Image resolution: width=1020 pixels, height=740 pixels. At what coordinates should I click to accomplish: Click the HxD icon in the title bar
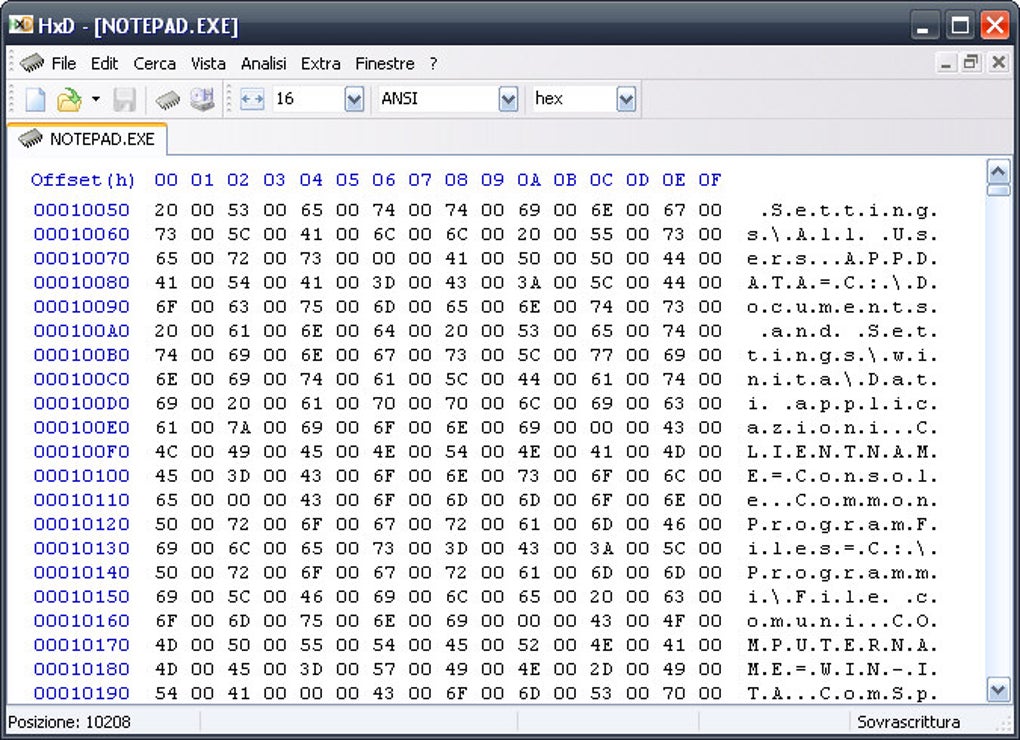(21, 25)
